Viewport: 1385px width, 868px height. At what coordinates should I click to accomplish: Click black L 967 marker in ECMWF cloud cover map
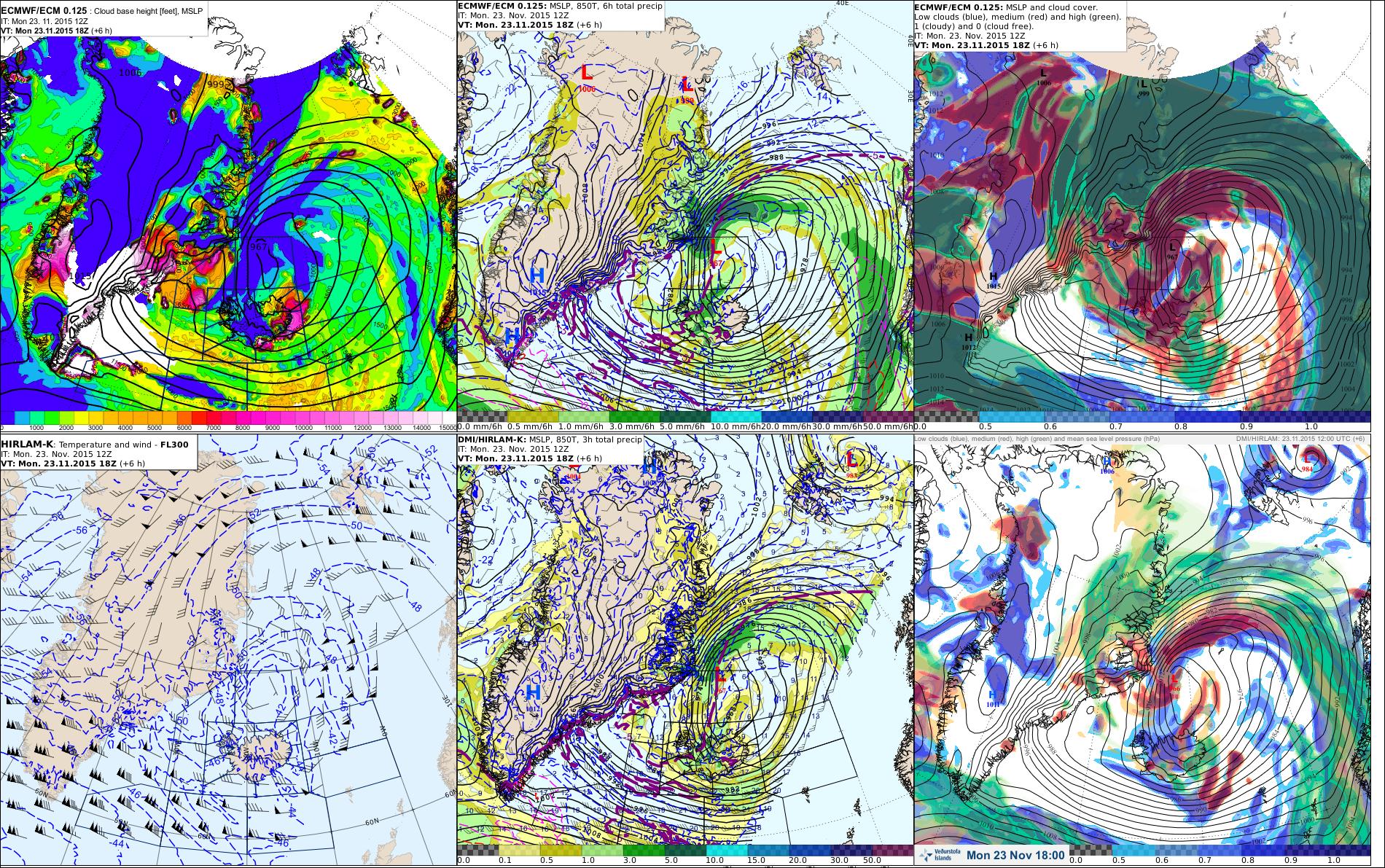pyautogui.click(x=1172, y=251)
